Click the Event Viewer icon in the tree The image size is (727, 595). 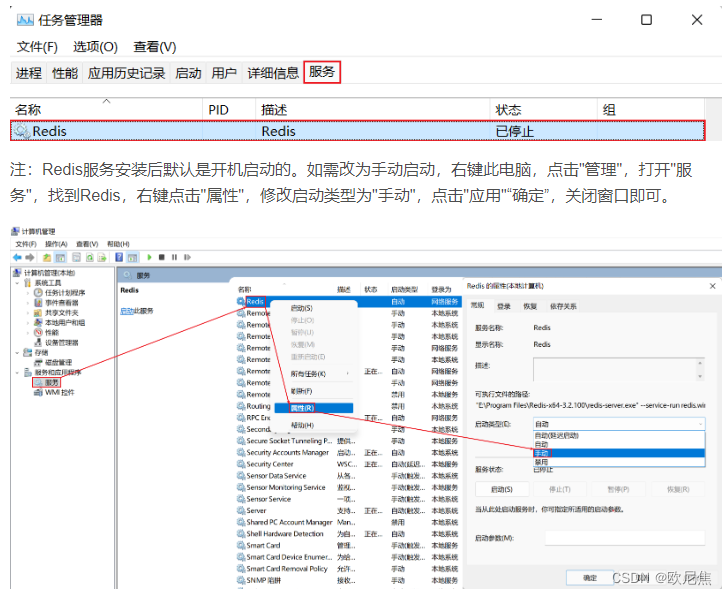click(38, 303)
